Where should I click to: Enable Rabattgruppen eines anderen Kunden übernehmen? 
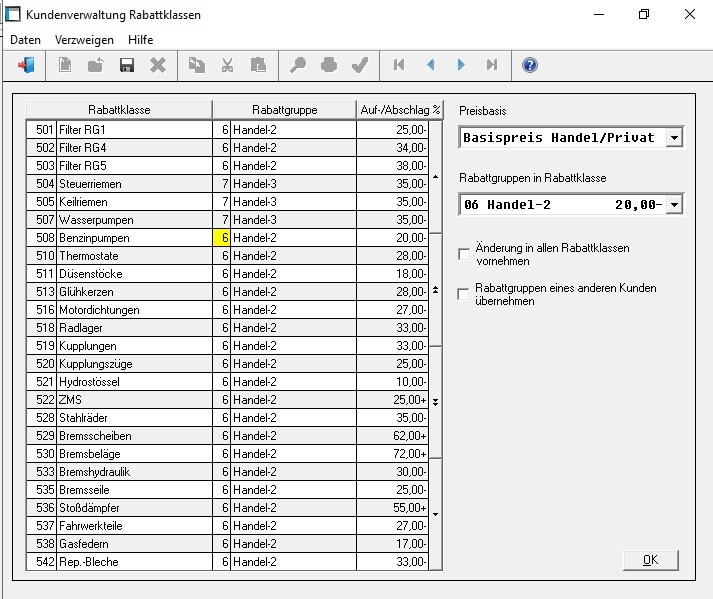tap(463, 294)
